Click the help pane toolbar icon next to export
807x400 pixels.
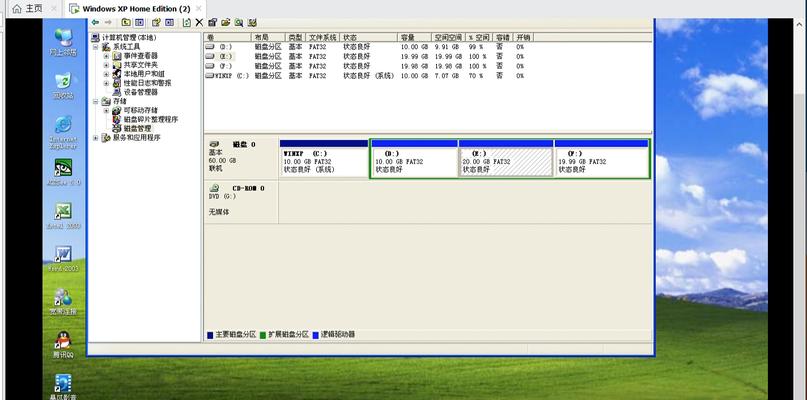pyautogui.click(x=169, y=23)
